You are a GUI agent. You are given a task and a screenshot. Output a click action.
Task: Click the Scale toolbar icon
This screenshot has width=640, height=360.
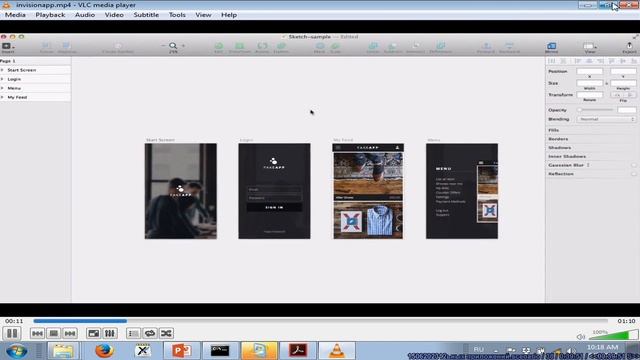click(x=335, y=46)
